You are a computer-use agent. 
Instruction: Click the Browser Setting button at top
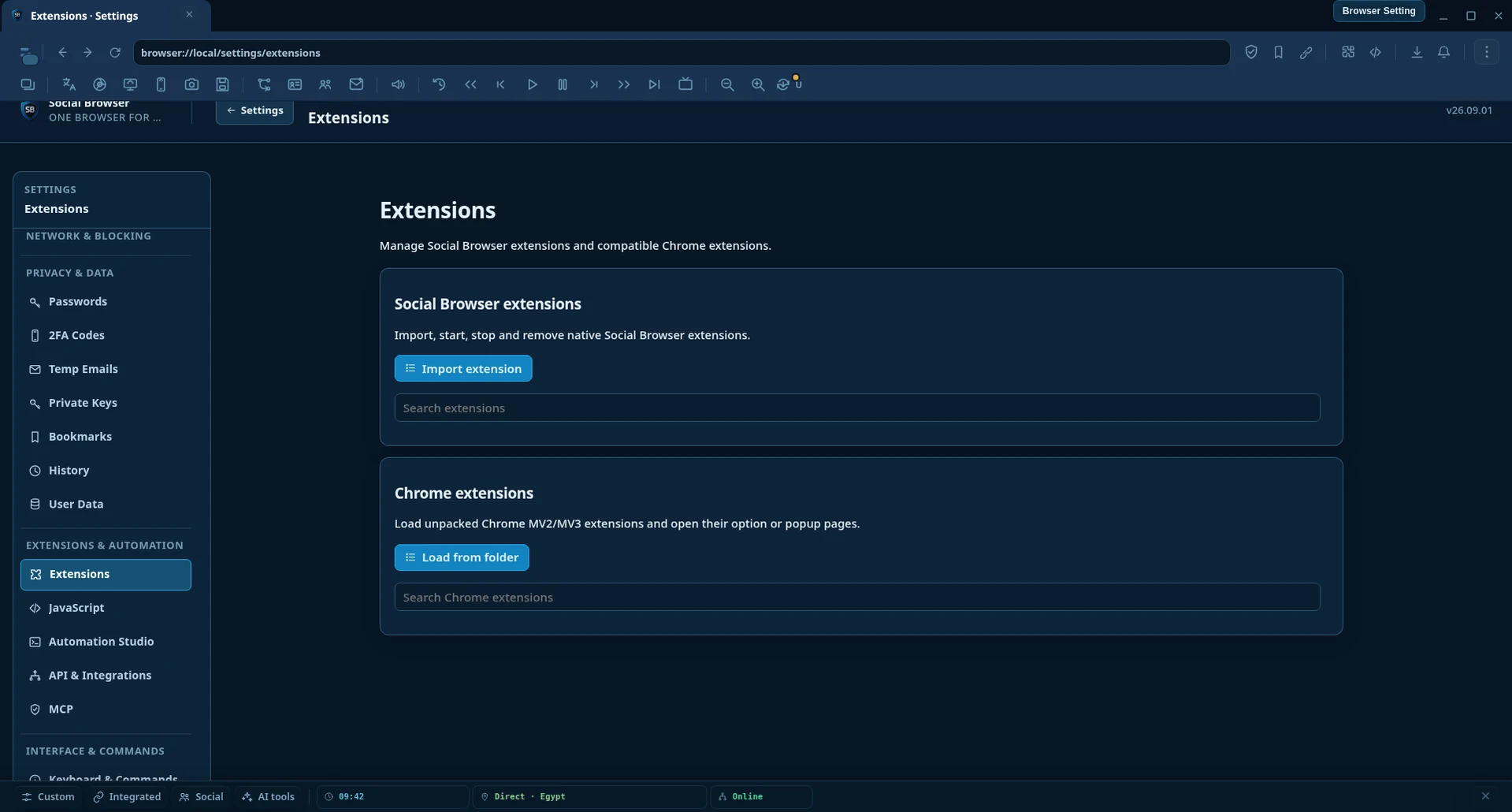pos(1378,11)
